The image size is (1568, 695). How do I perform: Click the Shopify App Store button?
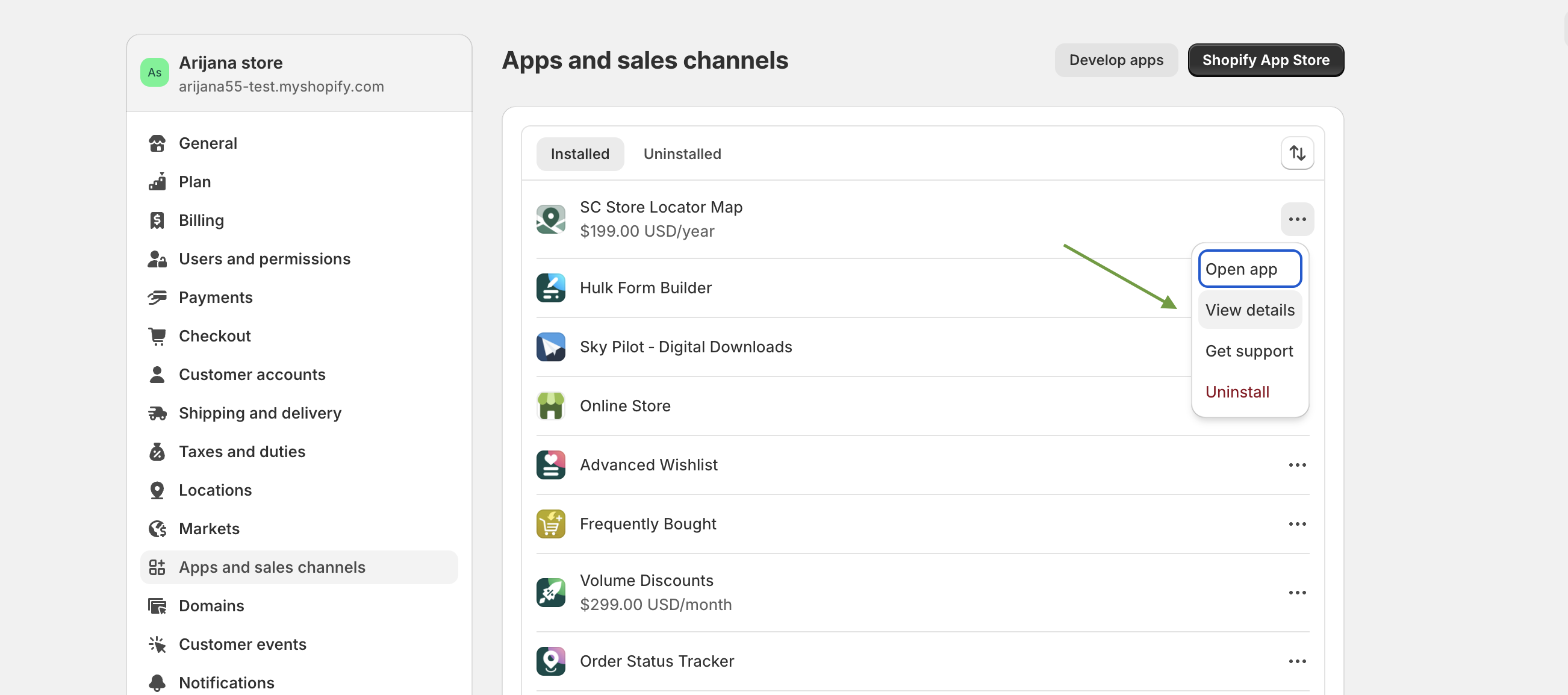[1265, 60]
